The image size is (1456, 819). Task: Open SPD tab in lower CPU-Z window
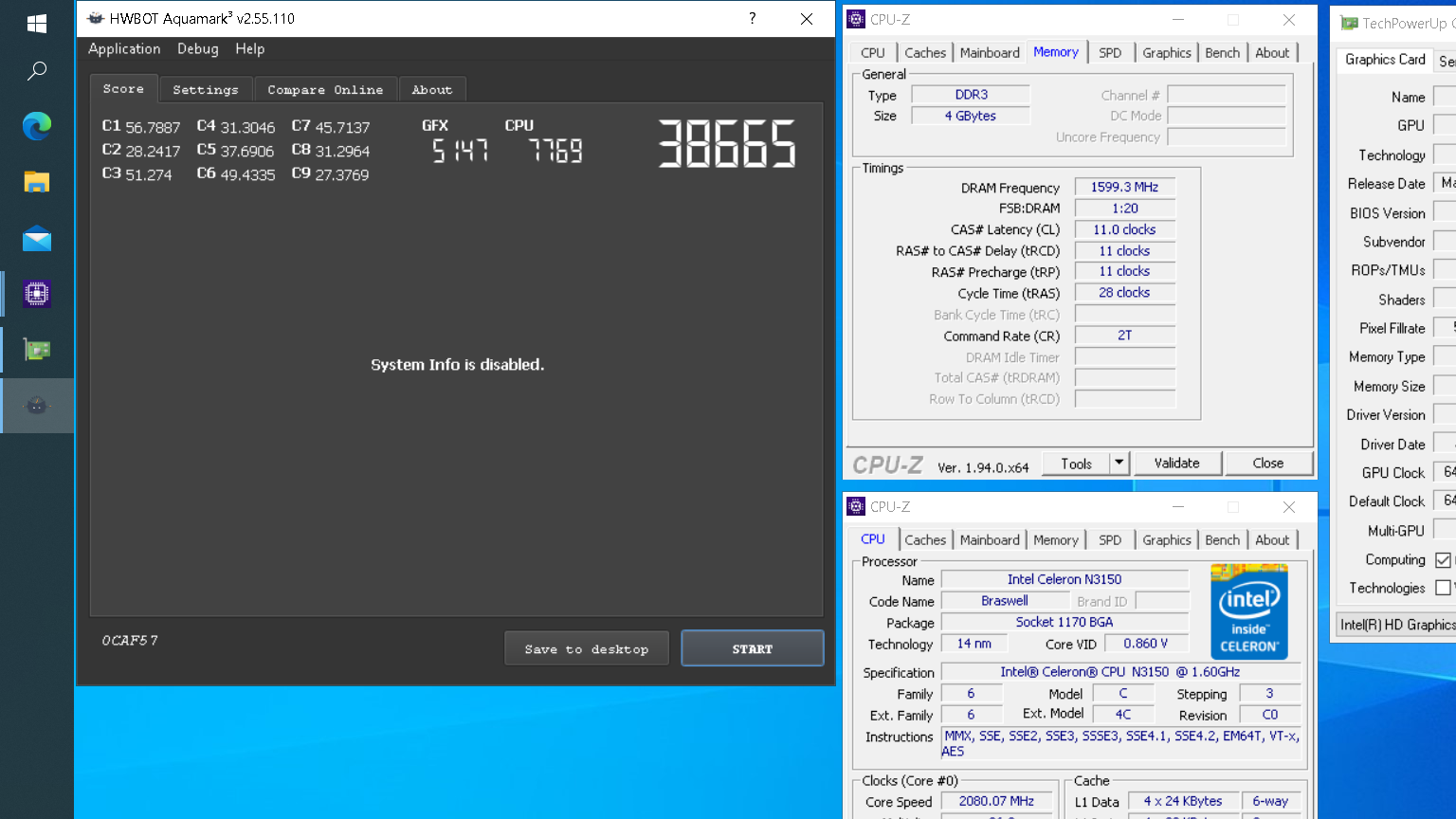pos(1110,540)
